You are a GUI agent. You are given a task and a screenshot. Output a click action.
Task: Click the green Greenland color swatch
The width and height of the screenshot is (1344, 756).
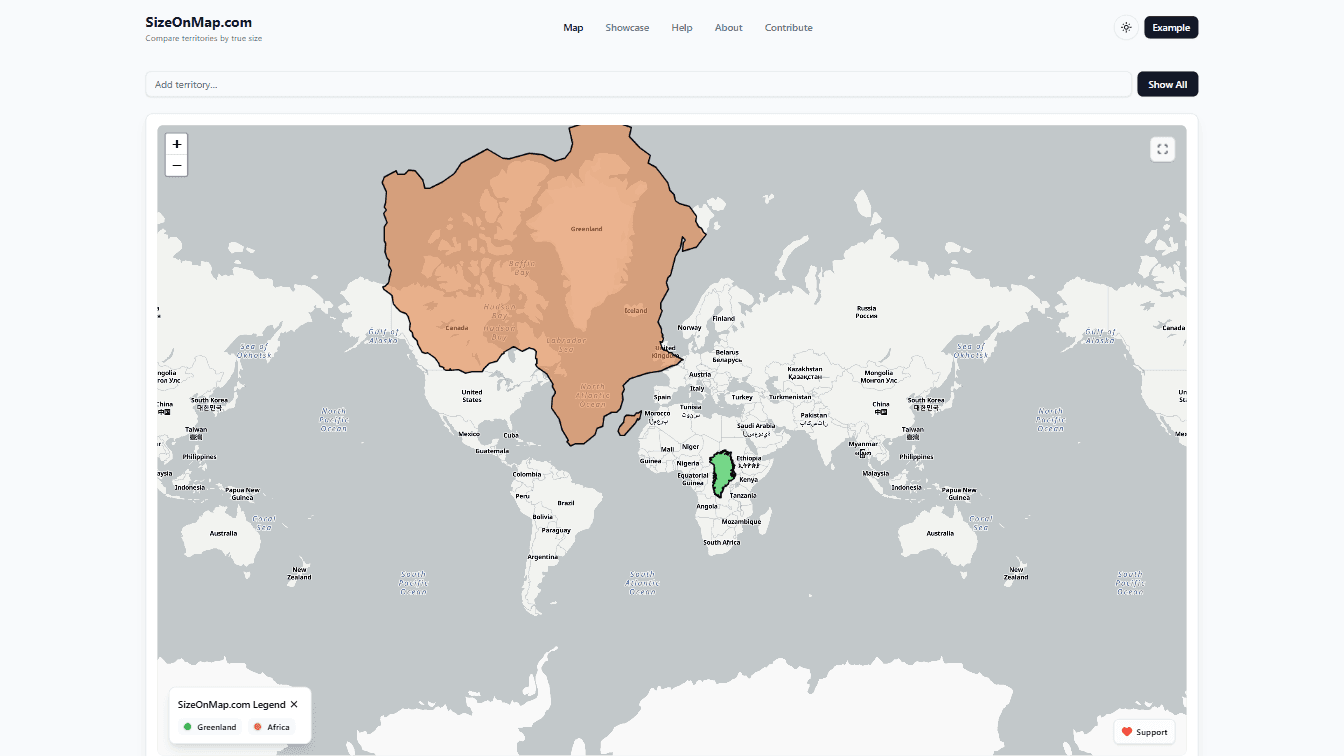click(187, 727)
